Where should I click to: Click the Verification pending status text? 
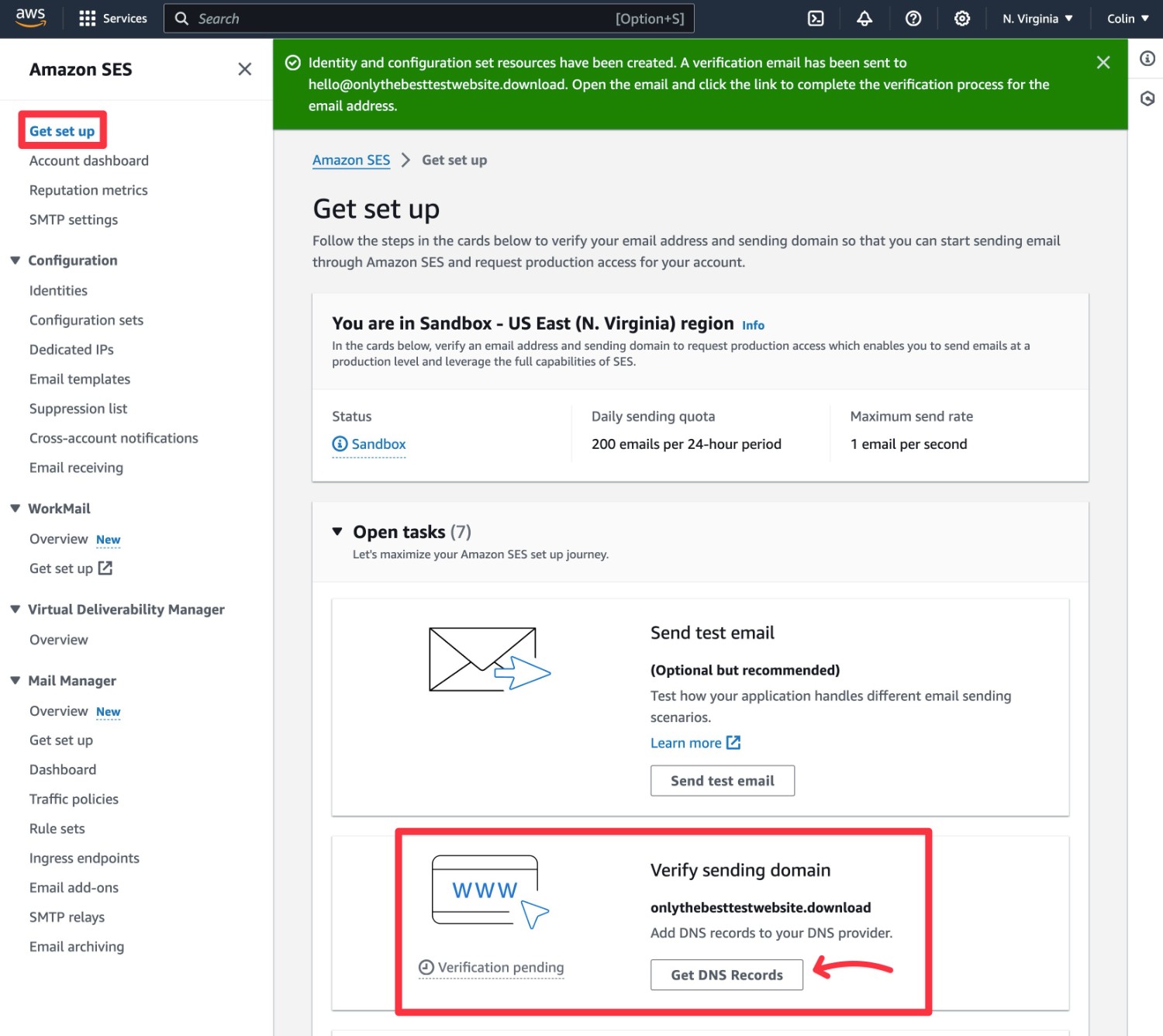(x=501, y=967)
